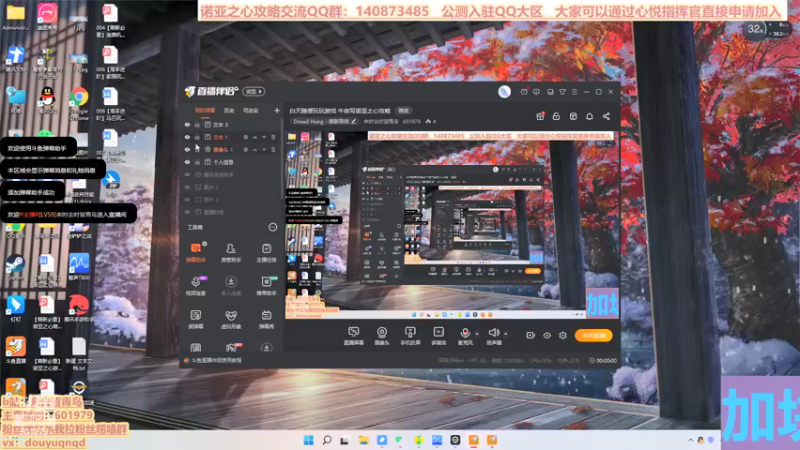The height and width of the screenshot is (450, 800).
Task: Click the Steam desktop icon
Action: click(15, 267)
